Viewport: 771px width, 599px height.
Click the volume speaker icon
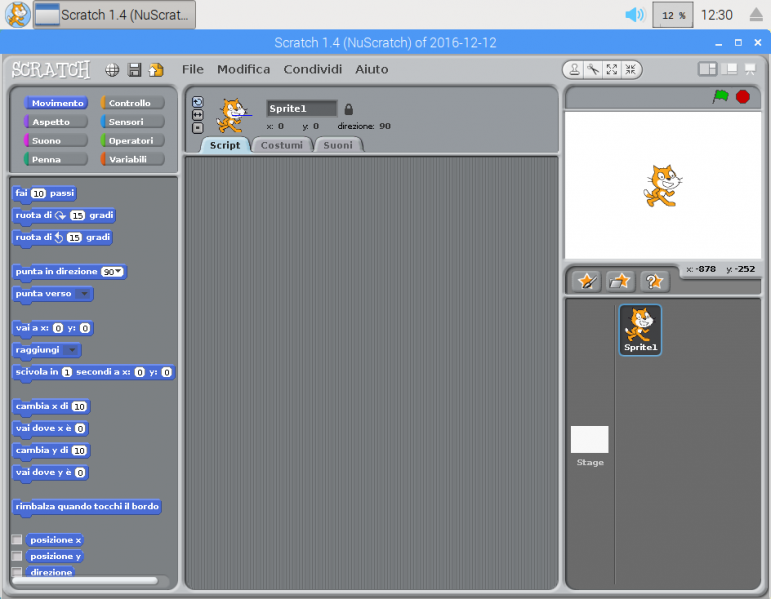[634, 15]
